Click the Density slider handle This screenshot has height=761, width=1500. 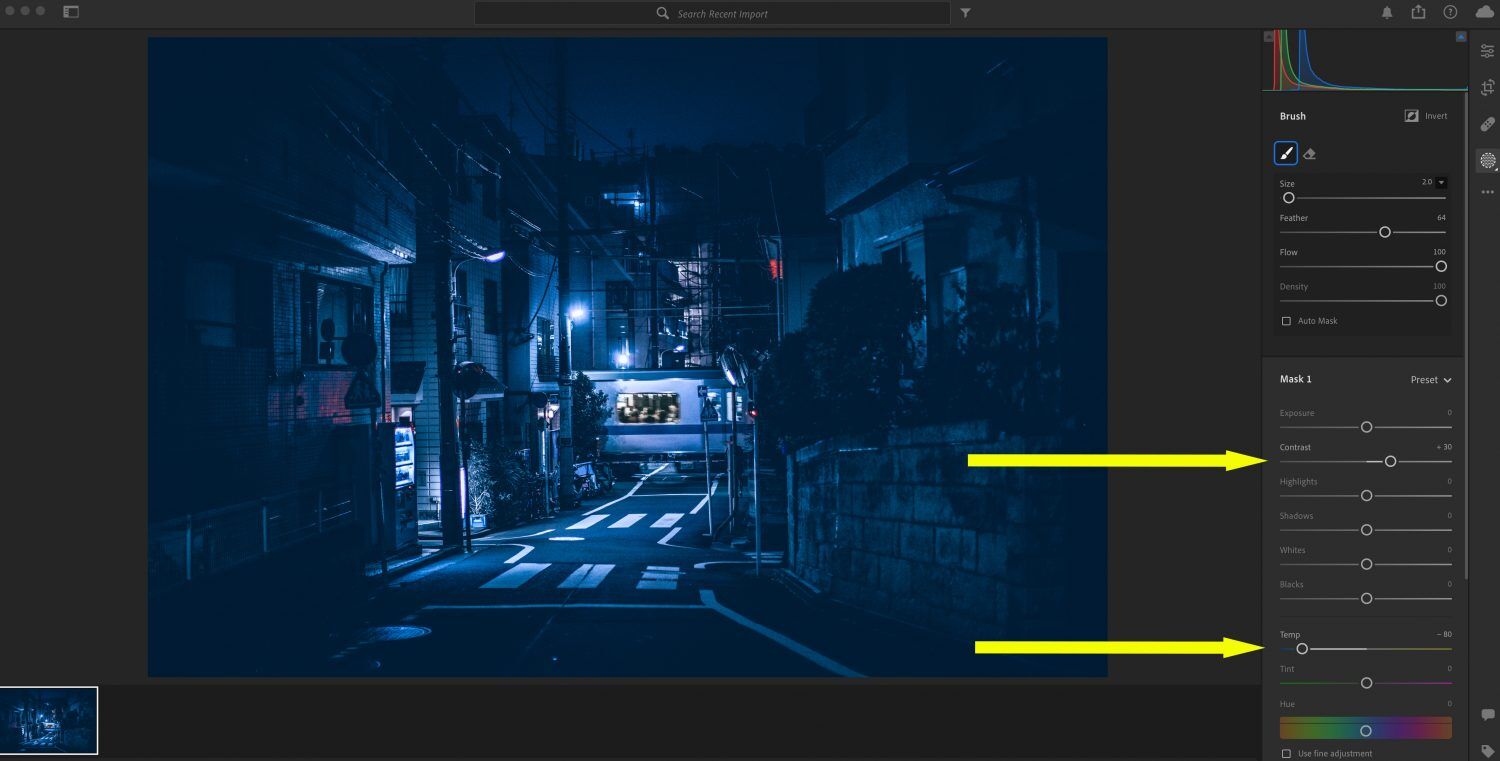pyautogui.click(x=1441, y=300)
